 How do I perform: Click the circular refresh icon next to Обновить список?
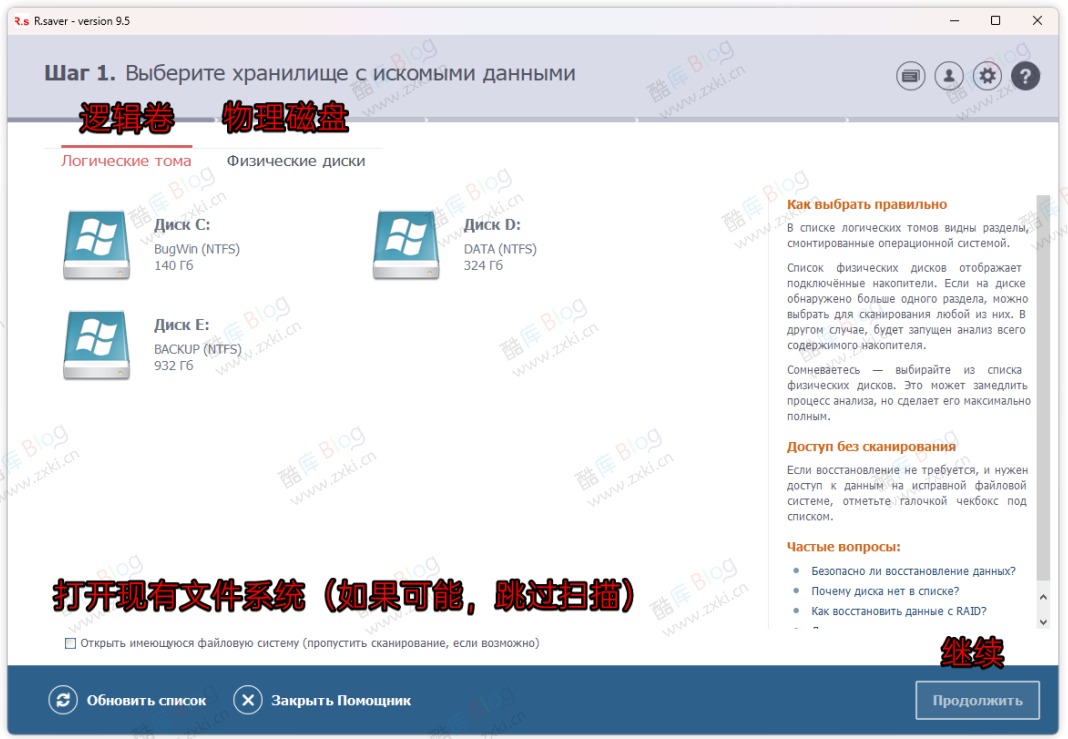coord(62,700)
